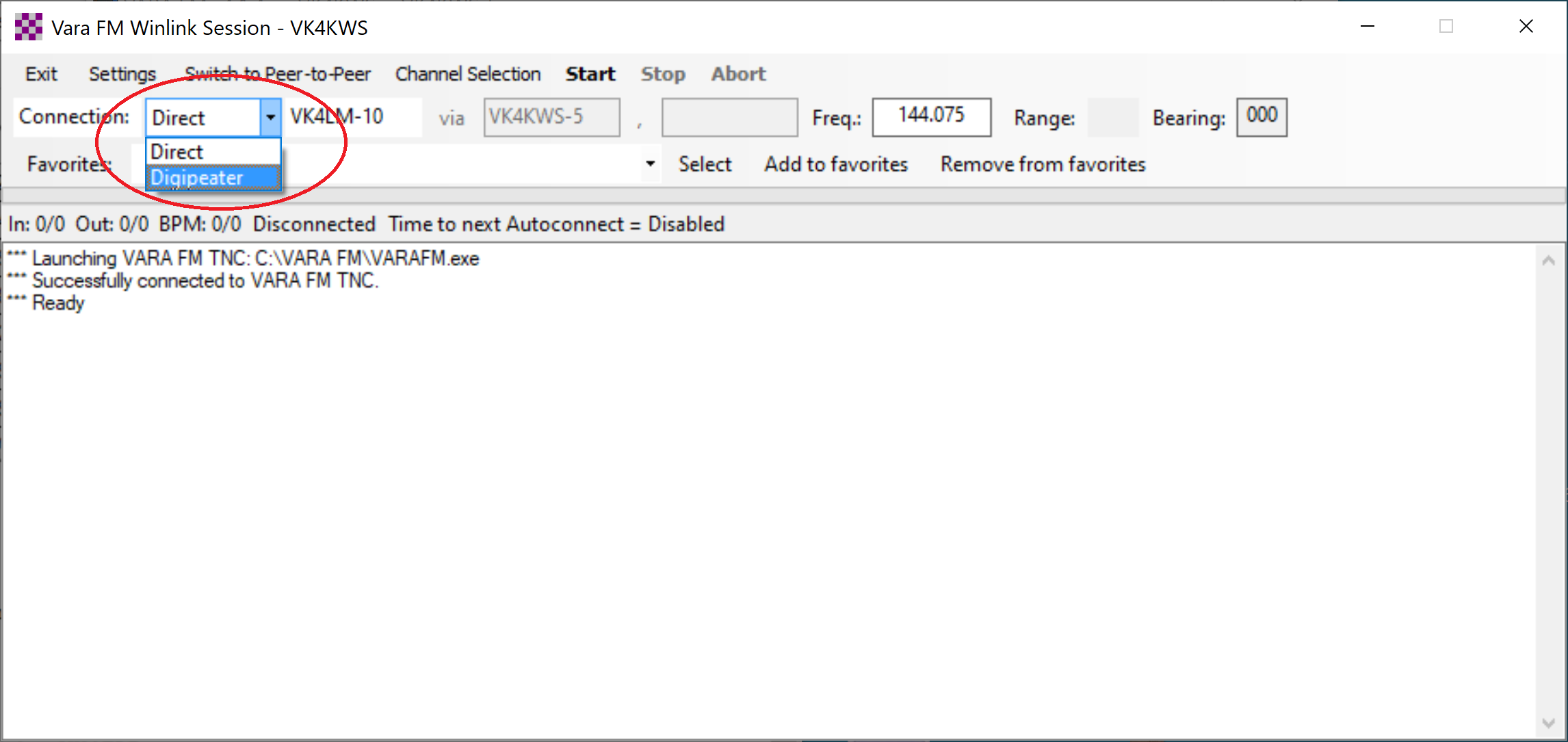Click the second empty via field
This screenshot has height=742, width=1568.
[729, 117]
